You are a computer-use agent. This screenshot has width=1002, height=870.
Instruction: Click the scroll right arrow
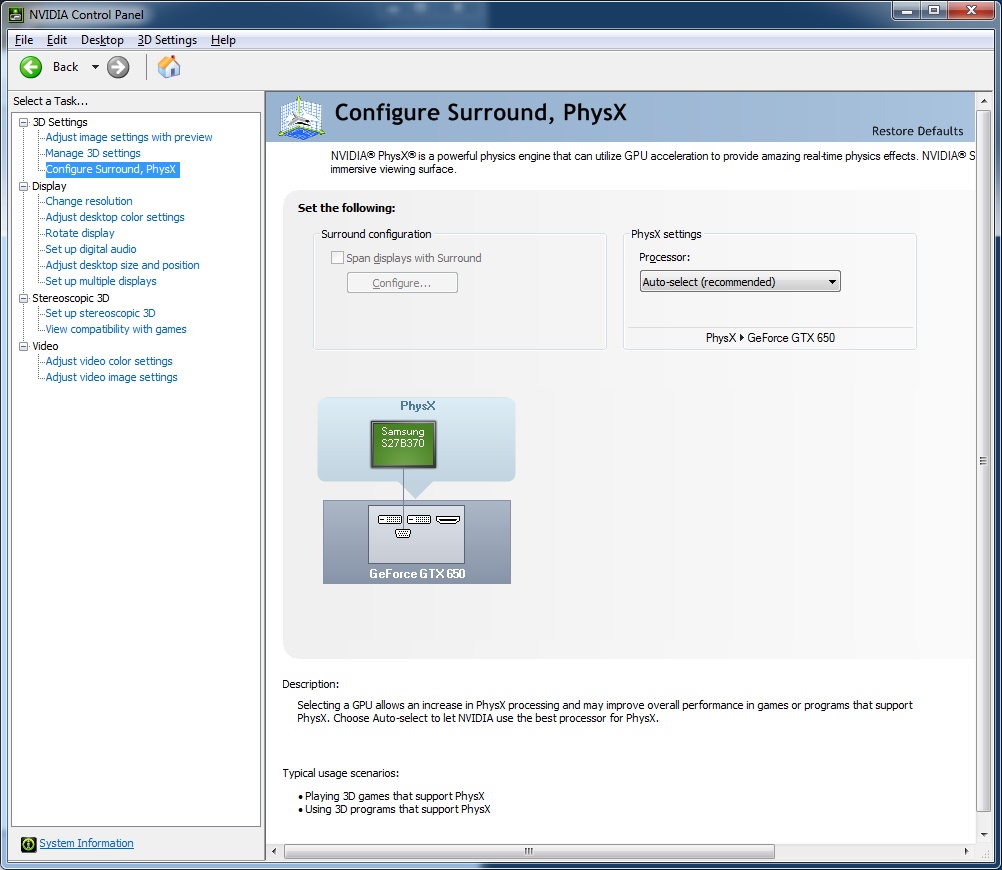[966, 851]
